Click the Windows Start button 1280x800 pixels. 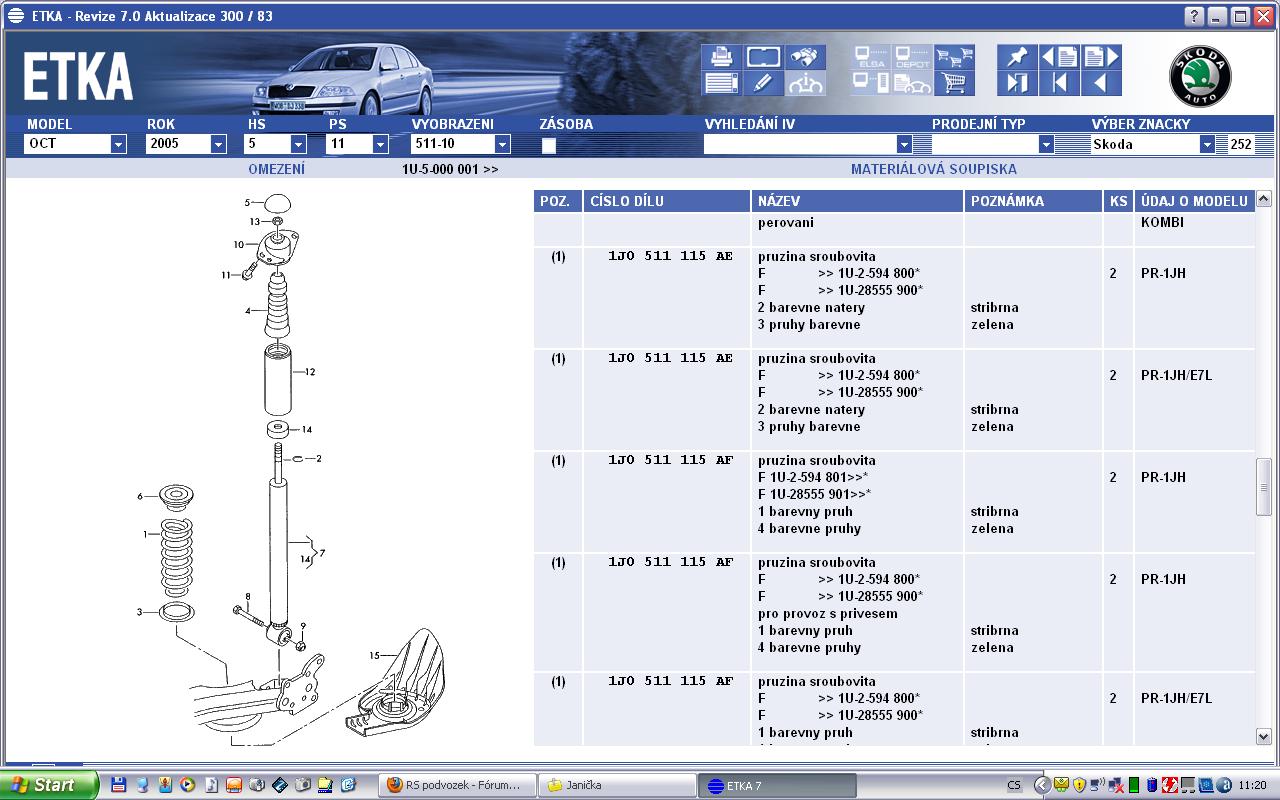pos(50,785)
